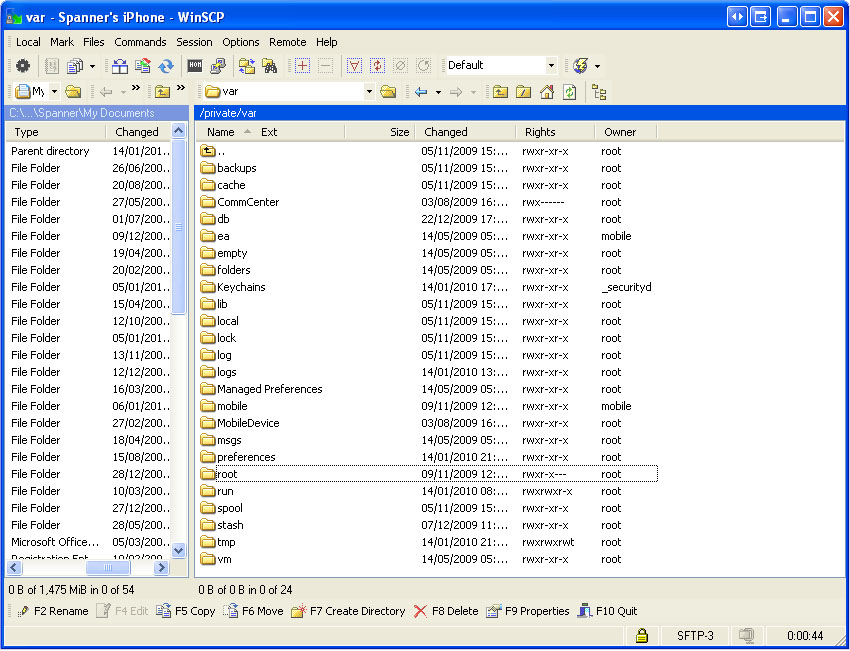The width and height of the screenshot is (850, 651).
Task: Click local panel parent directory icon
Action: tap(162, 92)
